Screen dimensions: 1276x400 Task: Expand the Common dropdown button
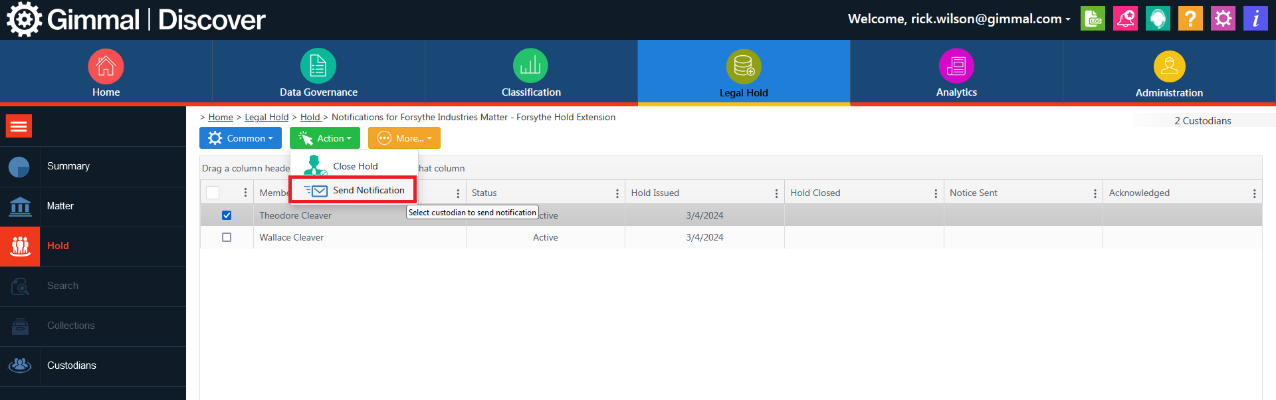click(240, 138)
